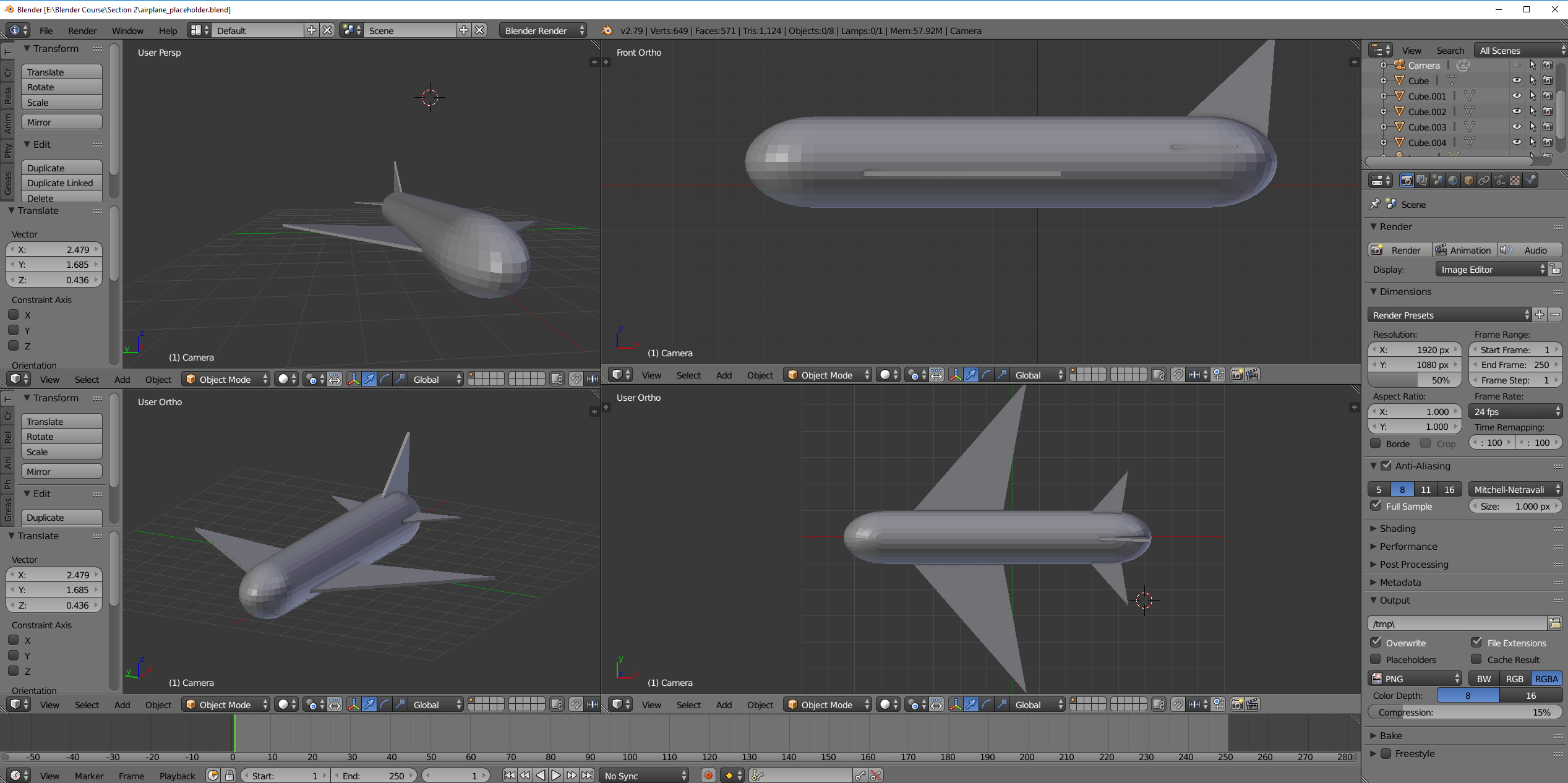Screen dimensions: 1568x783
Task: Click the Mirror button in Transform panel
Action: coord(61,121)
